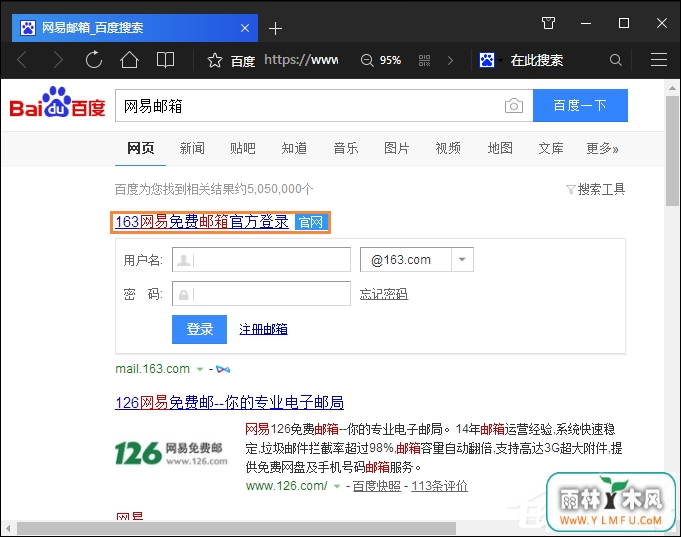Switch to the 新闻 tab
This screenshot has width=681, height=537.
tap(192, 148)
